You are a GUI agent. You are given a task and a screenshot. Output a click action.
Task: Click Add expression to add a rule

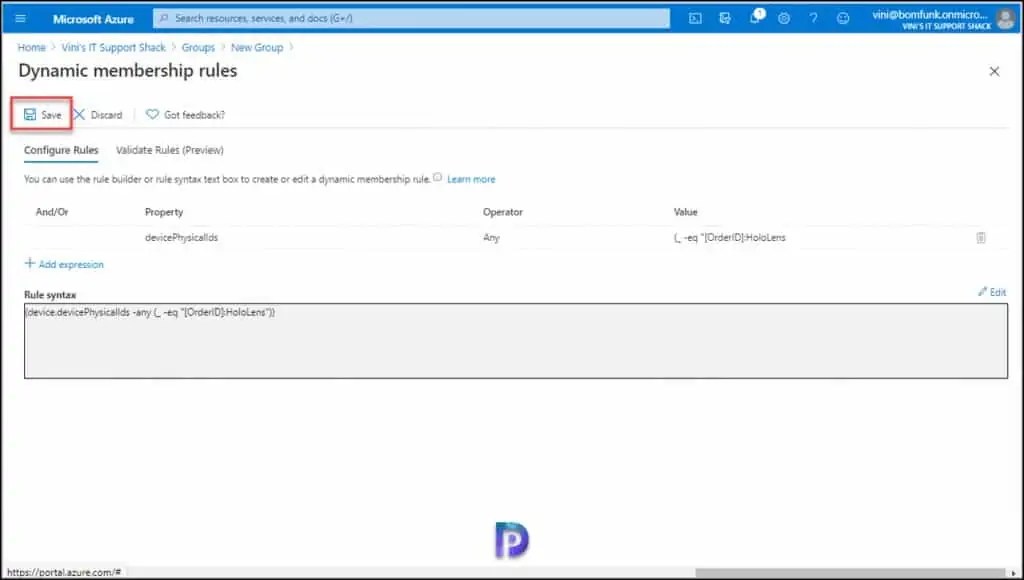click(64, 264)
